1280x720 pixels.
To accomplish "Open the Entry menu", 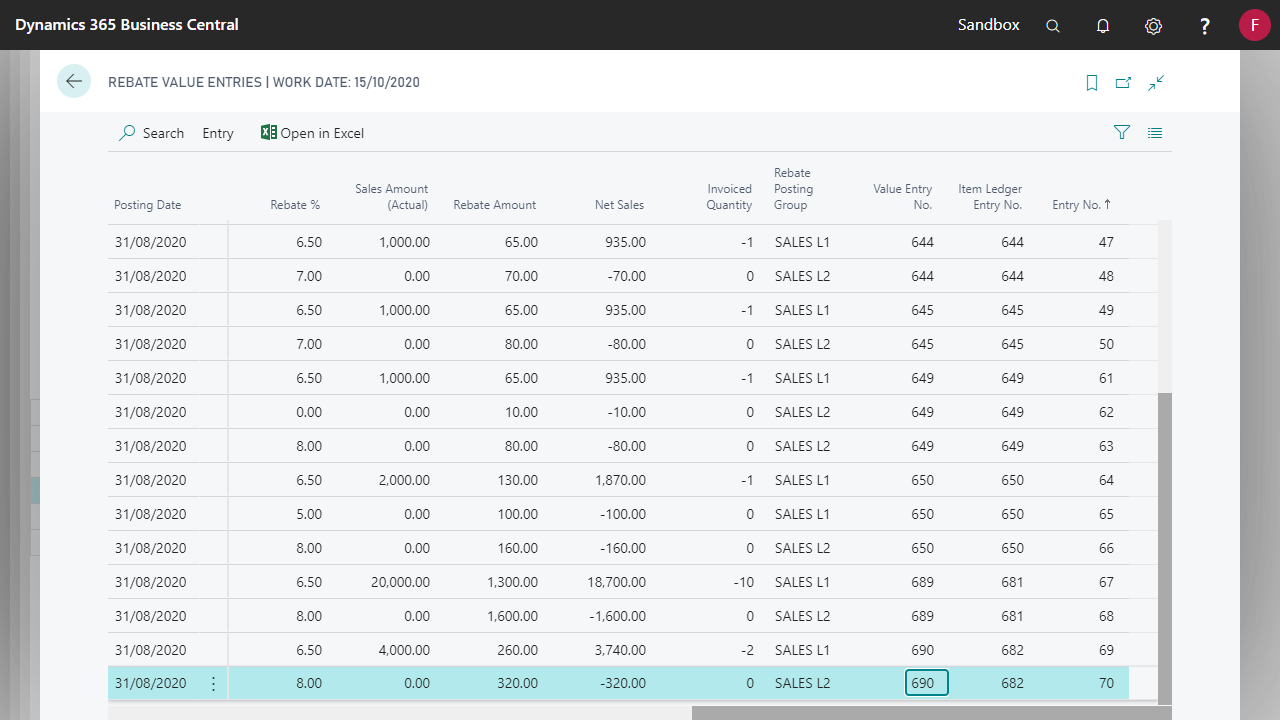I will (x=217, y=133).
